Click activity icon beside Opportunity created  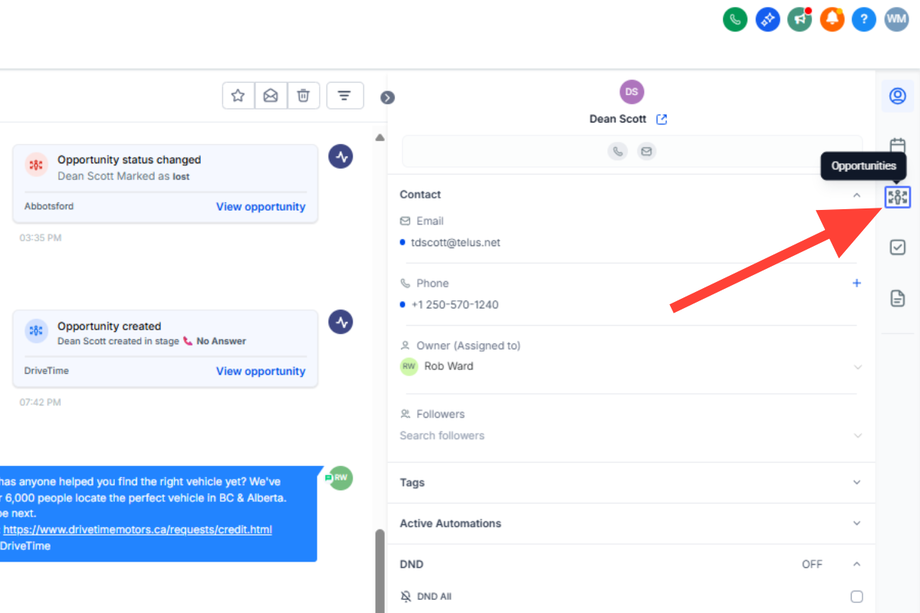coord(340,322)
